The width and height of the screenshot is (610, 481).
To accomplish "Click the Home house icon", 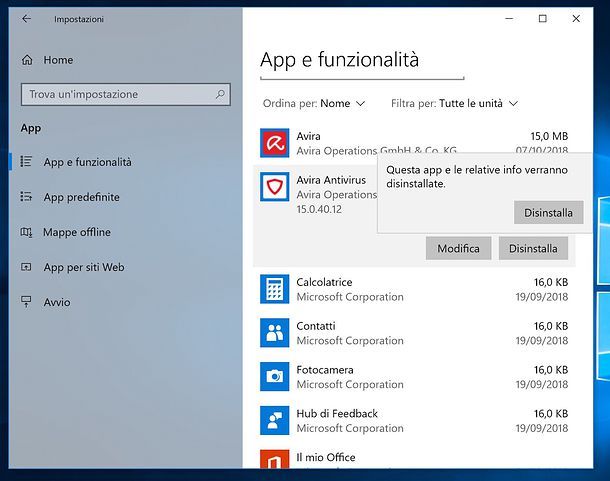I will coord(27,60).
